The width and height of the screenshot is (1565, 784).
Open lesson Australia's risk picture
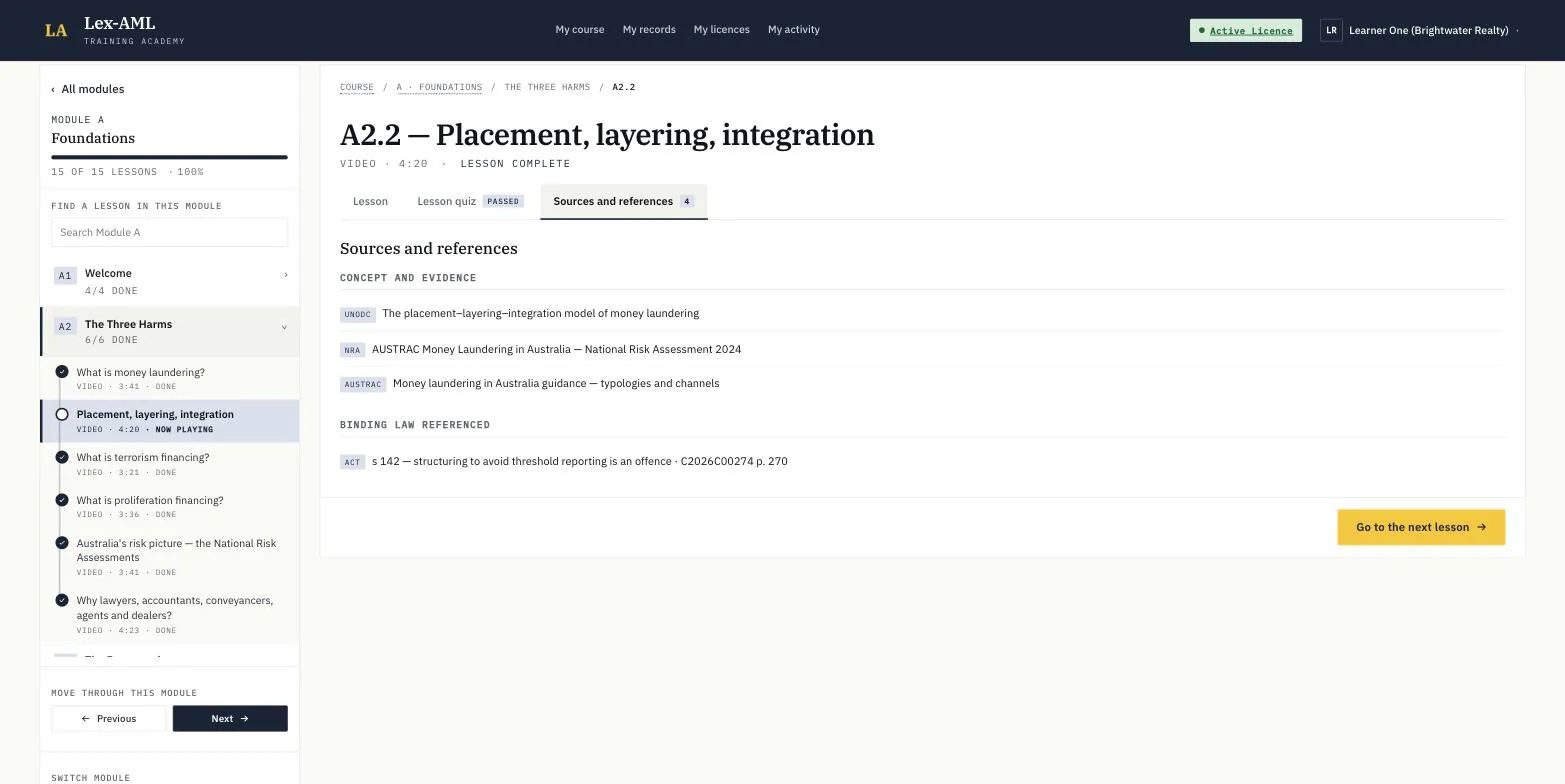170,557
